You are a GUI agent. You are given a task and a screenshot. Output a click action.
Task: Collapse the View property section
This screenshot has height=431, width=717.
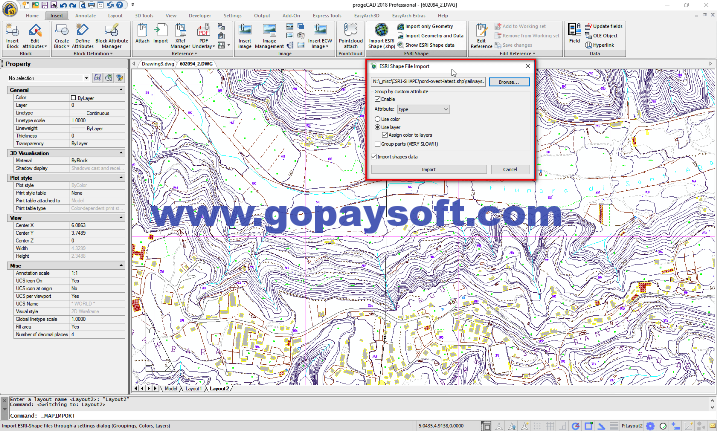pos(121,218)
